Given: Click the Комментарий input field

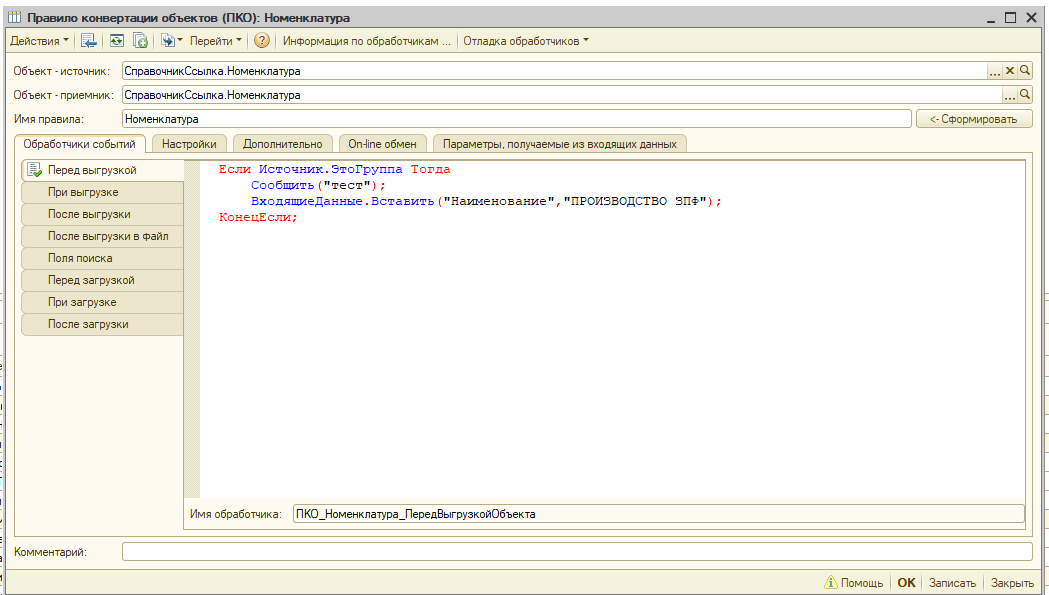Looking at the screenshot, I should tap(577, 552).
